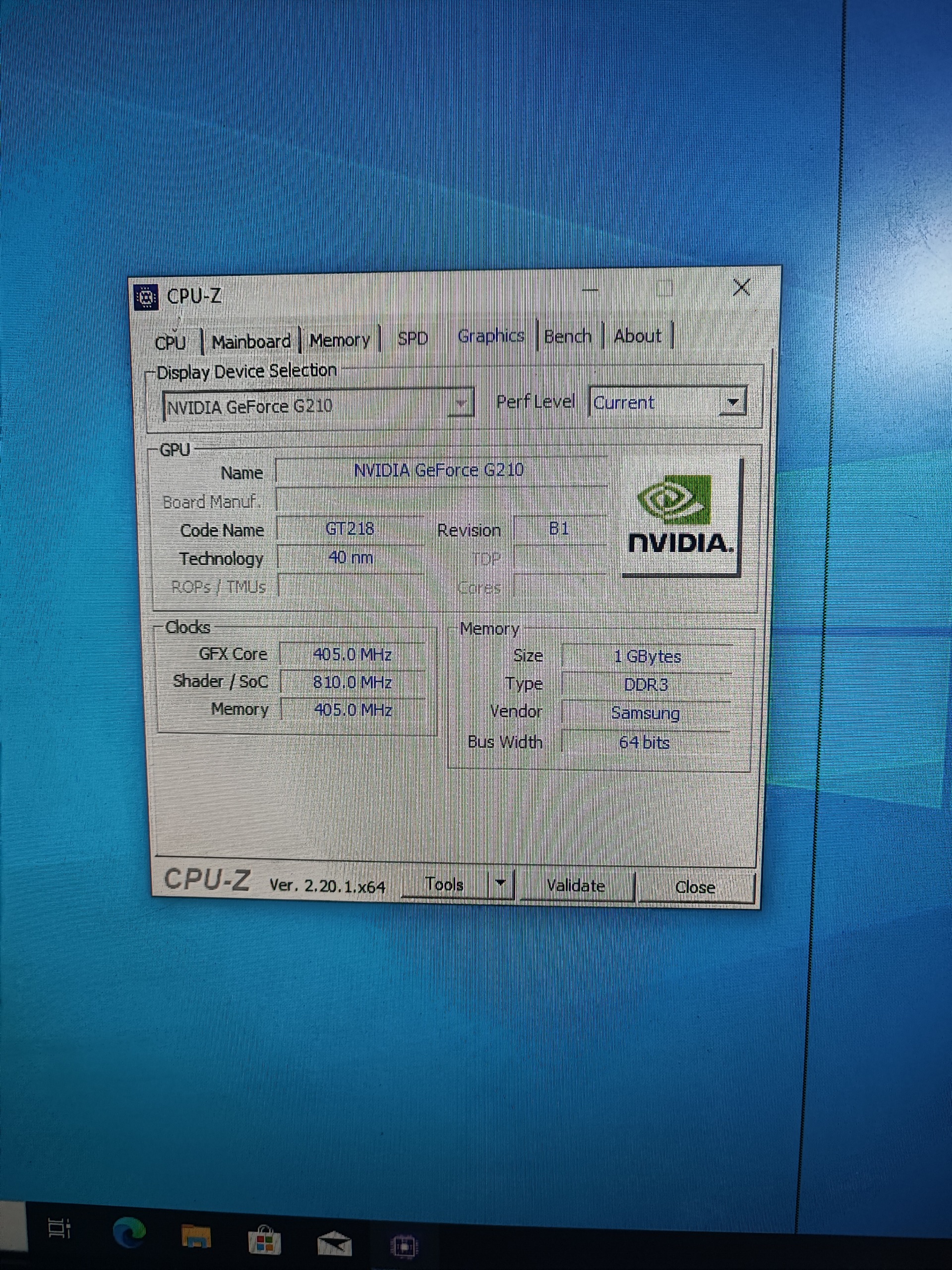This screenshot has height=1270, width=952.
Task: Open the Mainboard tab
Action: pyautogui.click(x=251, y=342)
